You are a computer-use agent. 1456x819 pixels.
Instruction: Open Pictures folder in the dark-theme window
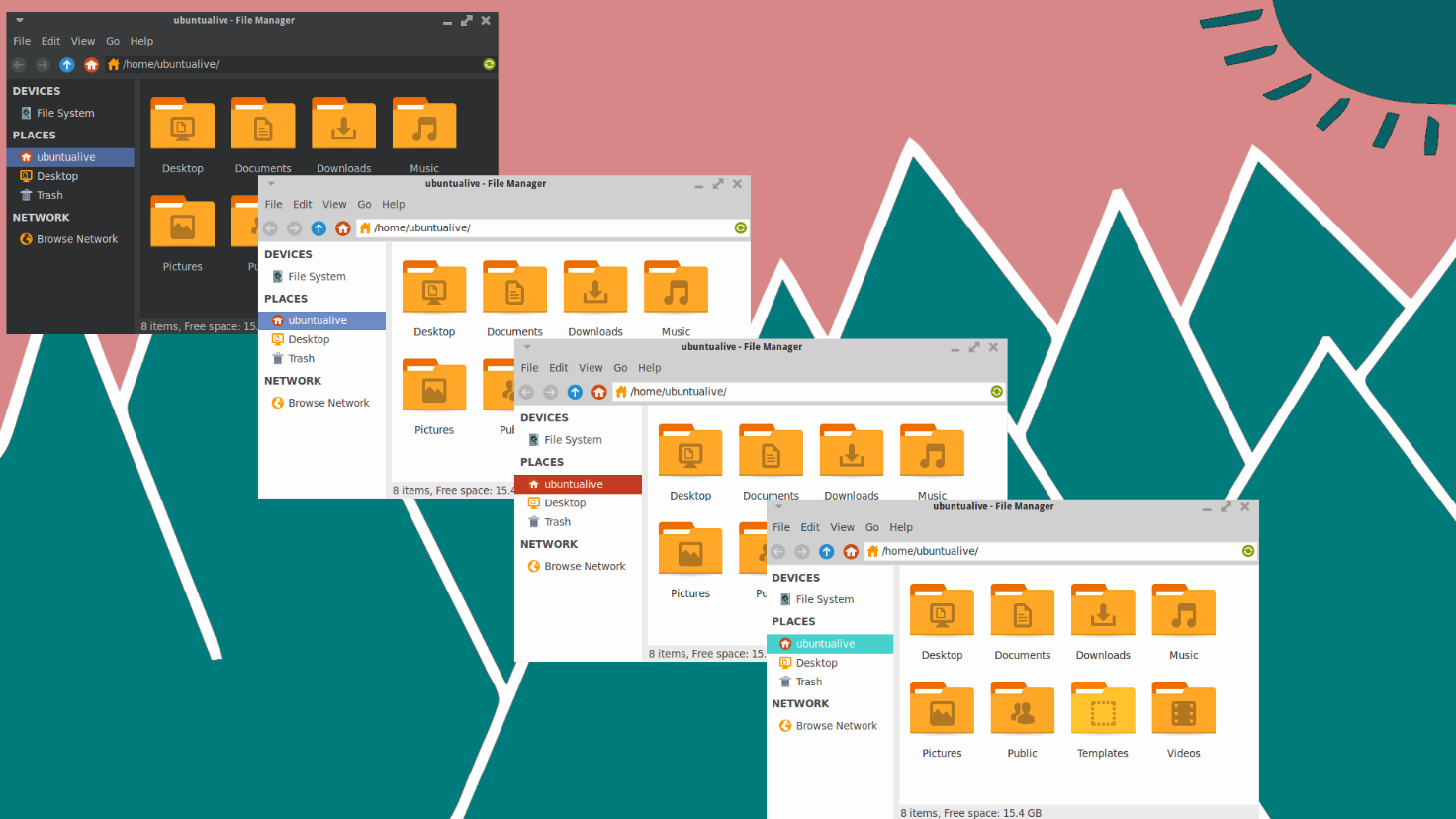pyautogui.click(x=183, y=222)
